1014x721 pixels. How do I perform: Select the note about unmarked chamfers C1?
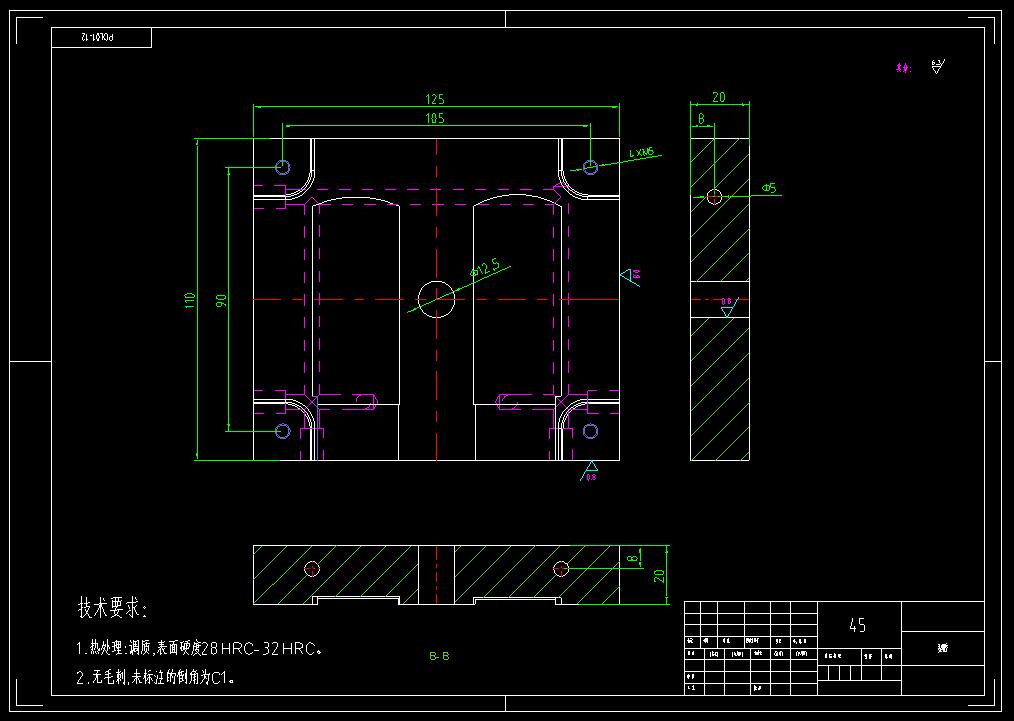(156, 678)
